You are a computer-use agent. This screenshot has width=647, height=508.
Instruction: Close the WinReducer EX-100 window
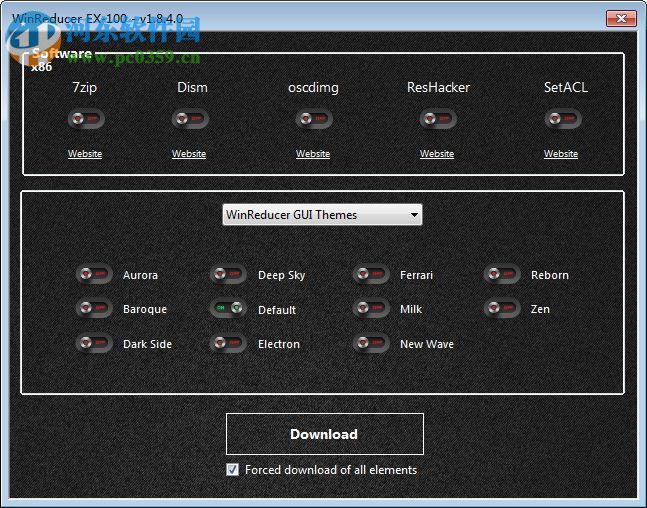pyautogui.click(x=621, y=19)
